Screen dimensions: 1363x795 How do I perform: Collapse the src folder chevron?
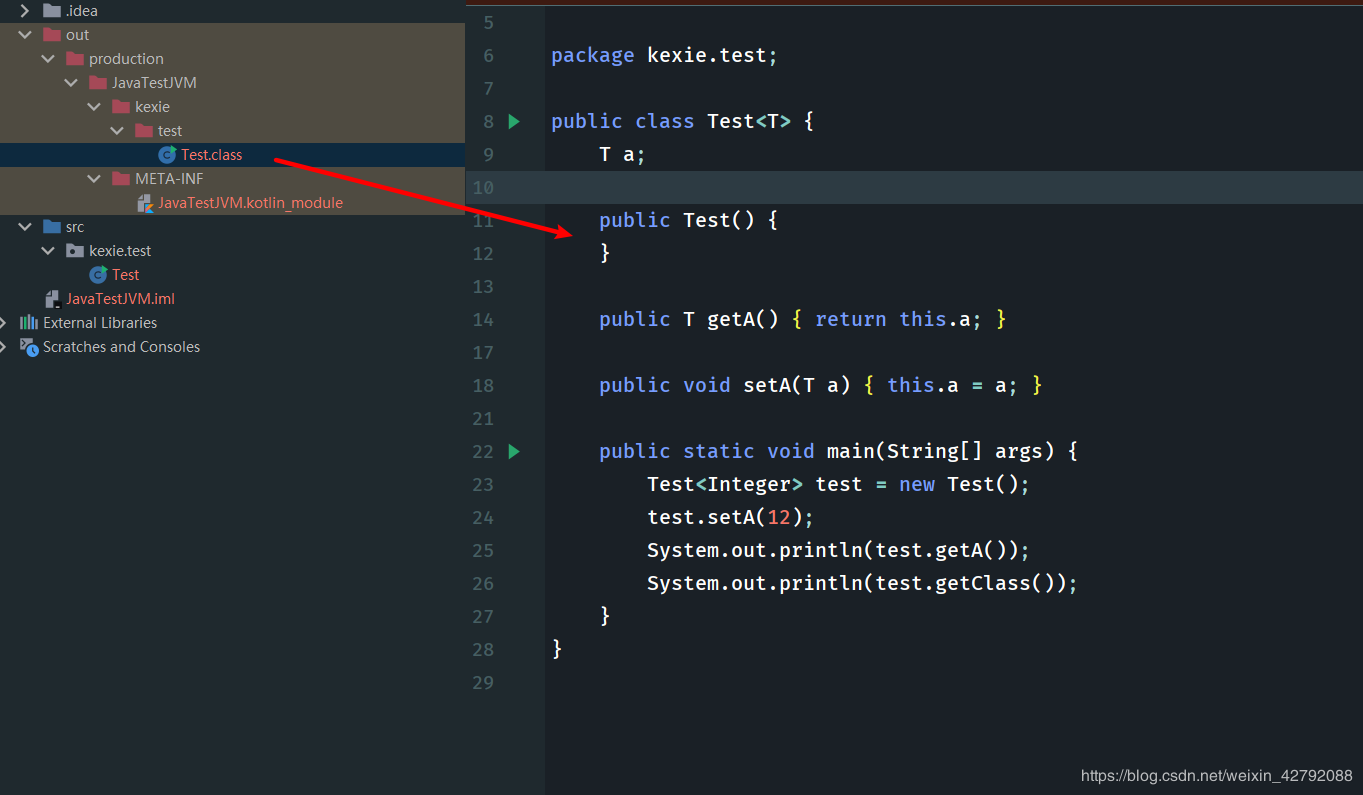[x=25, y=227]
